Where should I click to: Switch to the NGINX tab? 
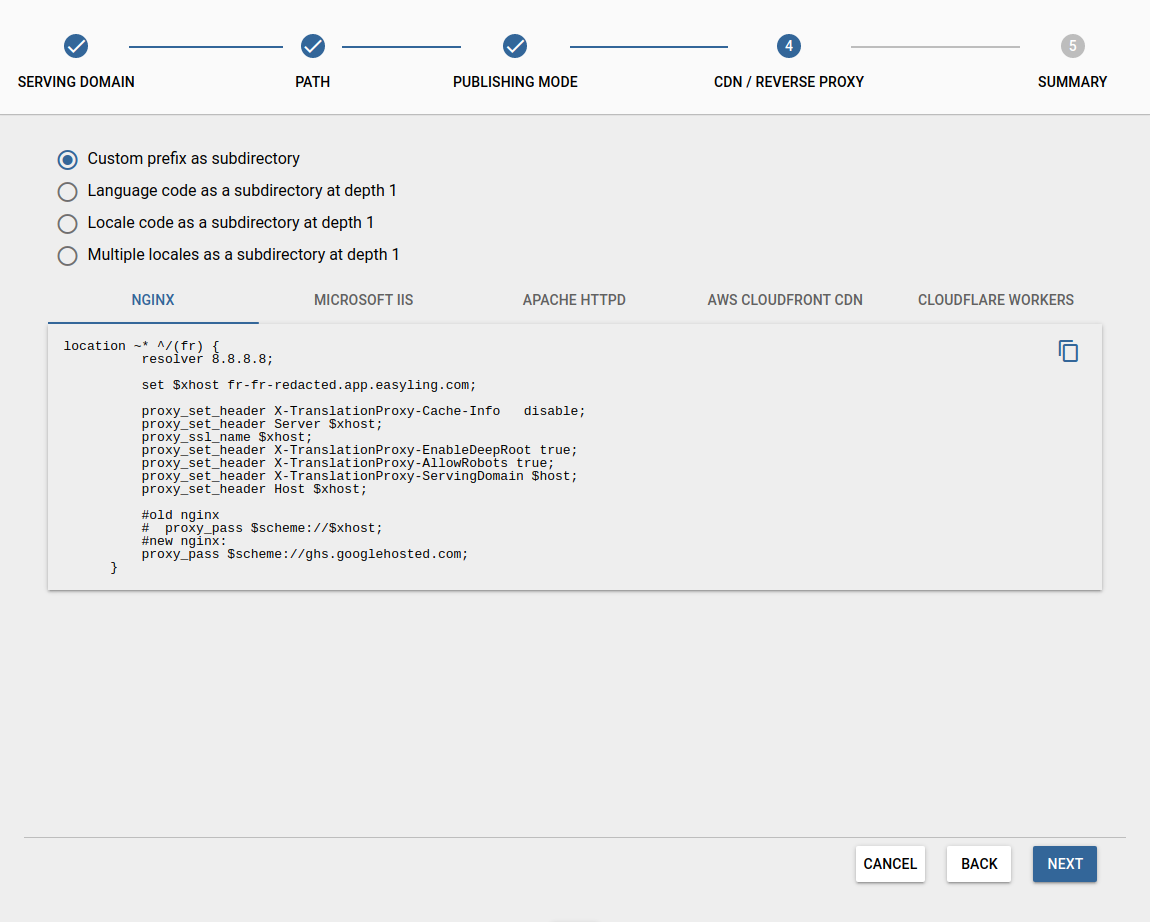coord(153,300)
